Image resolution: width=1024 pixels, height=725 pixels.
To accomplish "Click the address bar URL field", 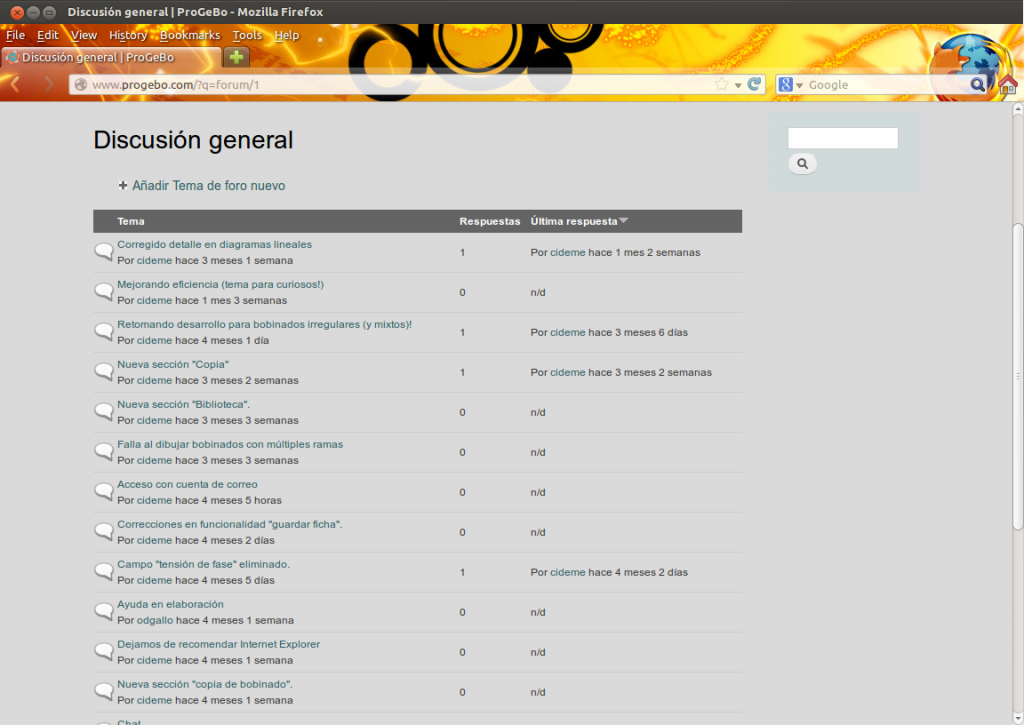I will (400, 85).
